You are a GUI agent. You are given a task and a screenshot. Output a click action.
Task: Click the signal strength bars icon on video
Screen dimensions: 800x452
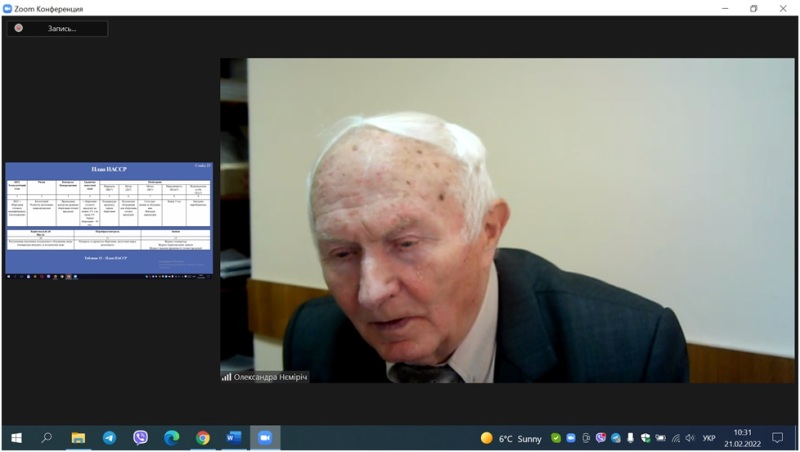pyautogui.click(x=226, y=377)
